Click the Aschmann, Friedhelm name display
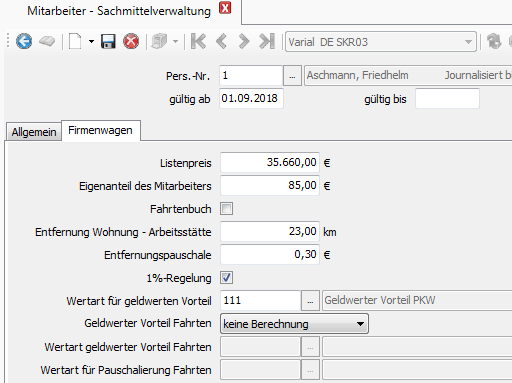Screen dimensions: 512x383 tap(357, 75)
